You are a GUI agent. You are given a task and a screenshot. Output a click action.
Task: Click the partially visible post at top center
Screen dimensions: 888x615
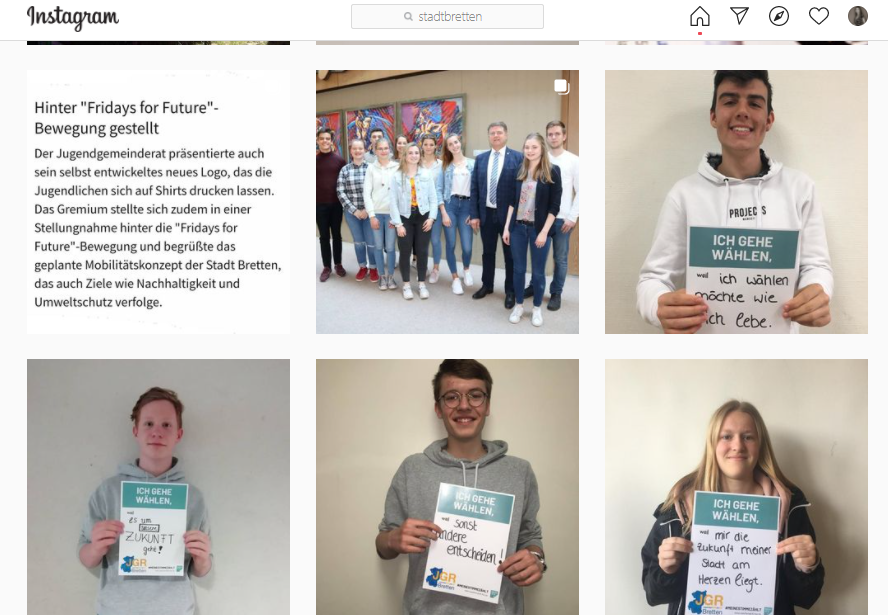(x=447, y=42)
